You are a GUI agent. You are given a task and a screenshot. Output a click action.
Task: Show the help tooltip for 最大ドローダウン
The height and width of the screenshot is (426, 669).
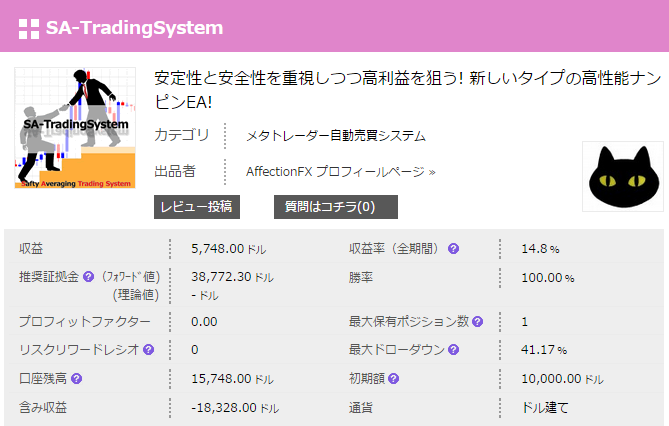(453, 350)
